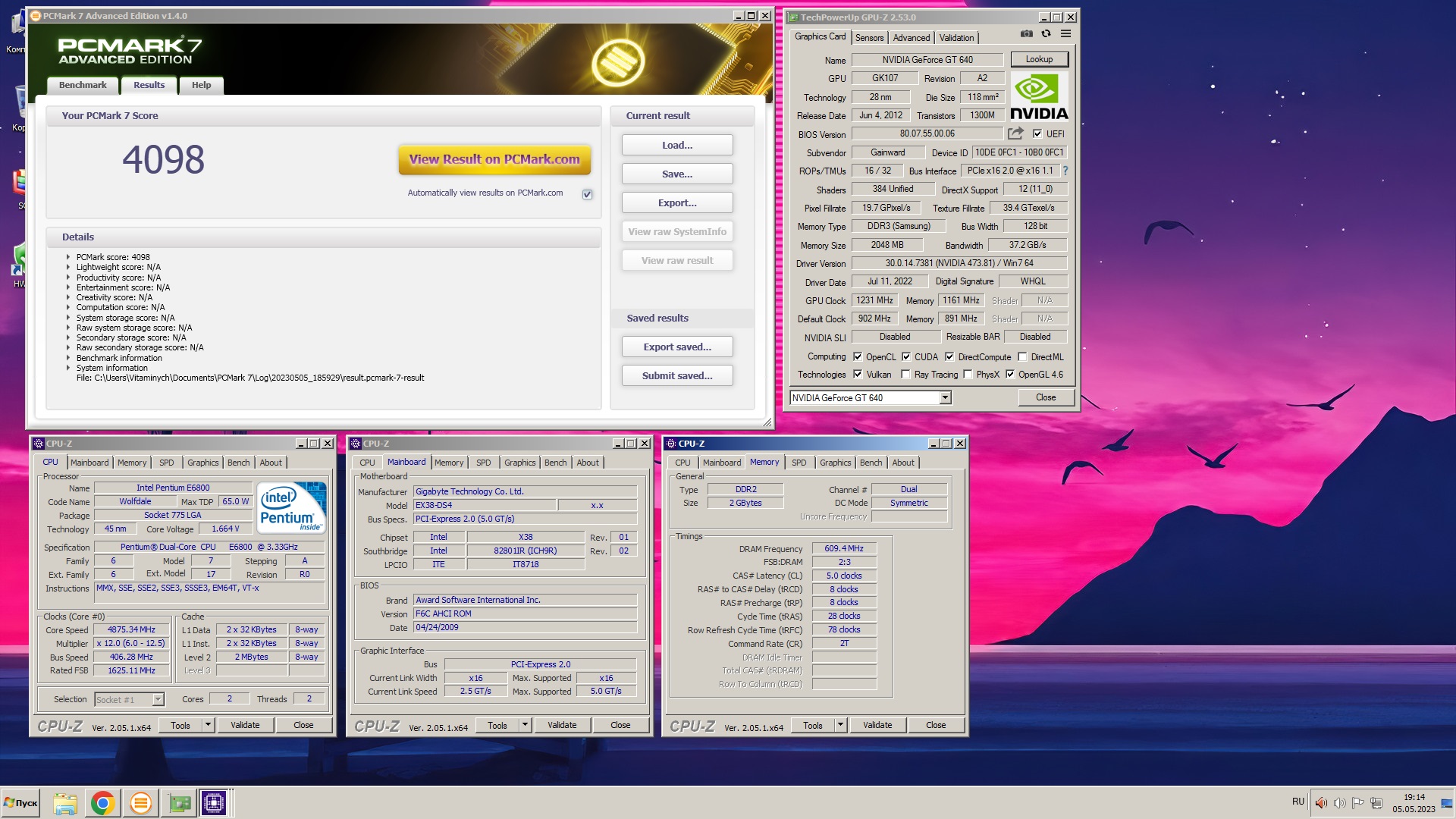Open Tools dropdown arrow in CPU window
This screenshot has height=819, width=1456.
(208, 725)
